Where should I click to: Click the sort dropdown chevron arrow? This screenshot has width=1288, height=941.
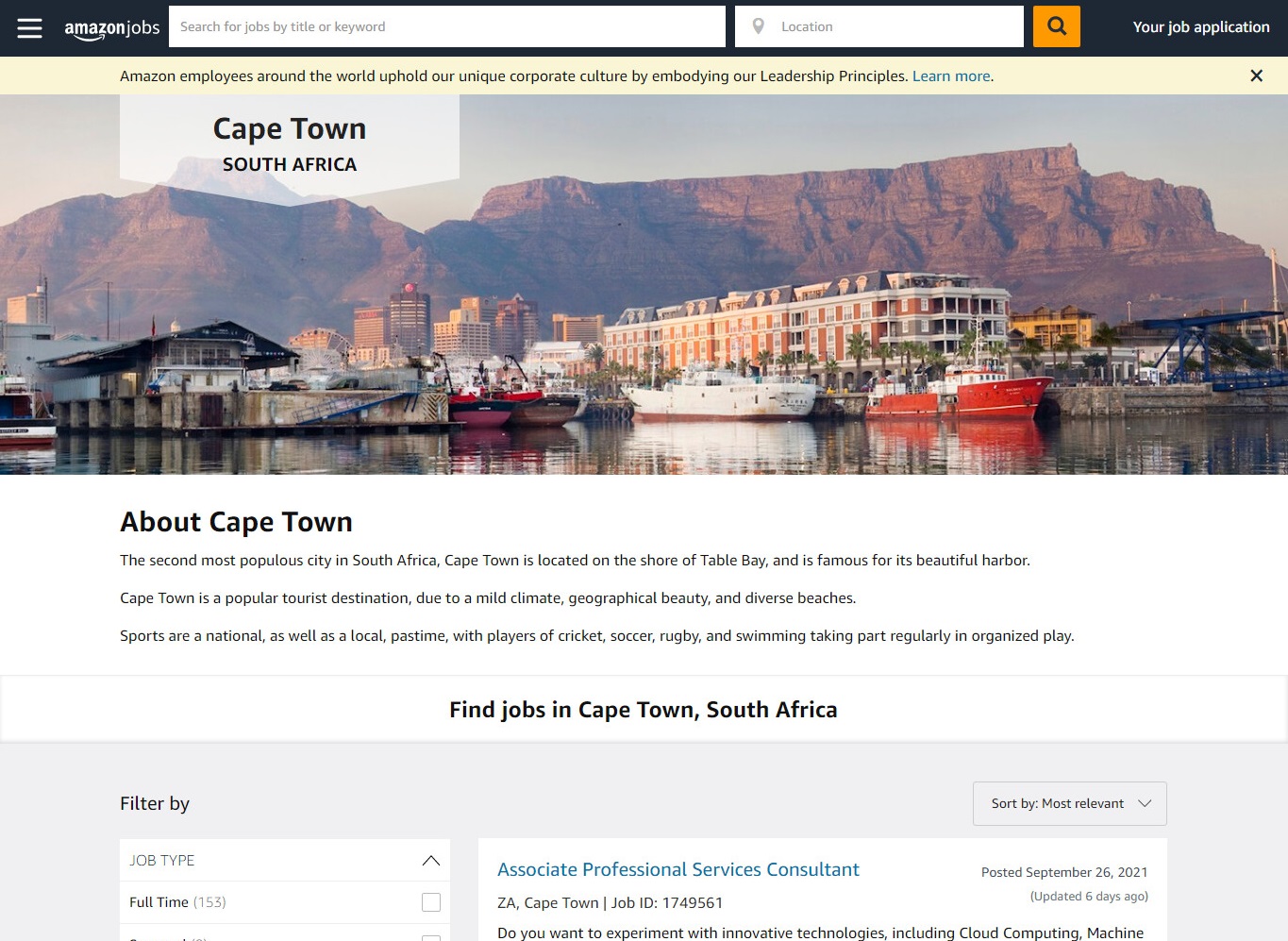point(1145,803)
